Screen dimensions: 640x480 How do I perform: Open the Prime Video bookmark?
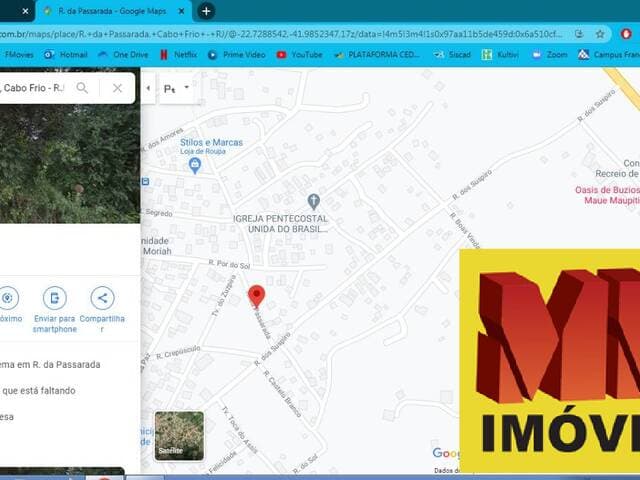(x=237, y=55)
